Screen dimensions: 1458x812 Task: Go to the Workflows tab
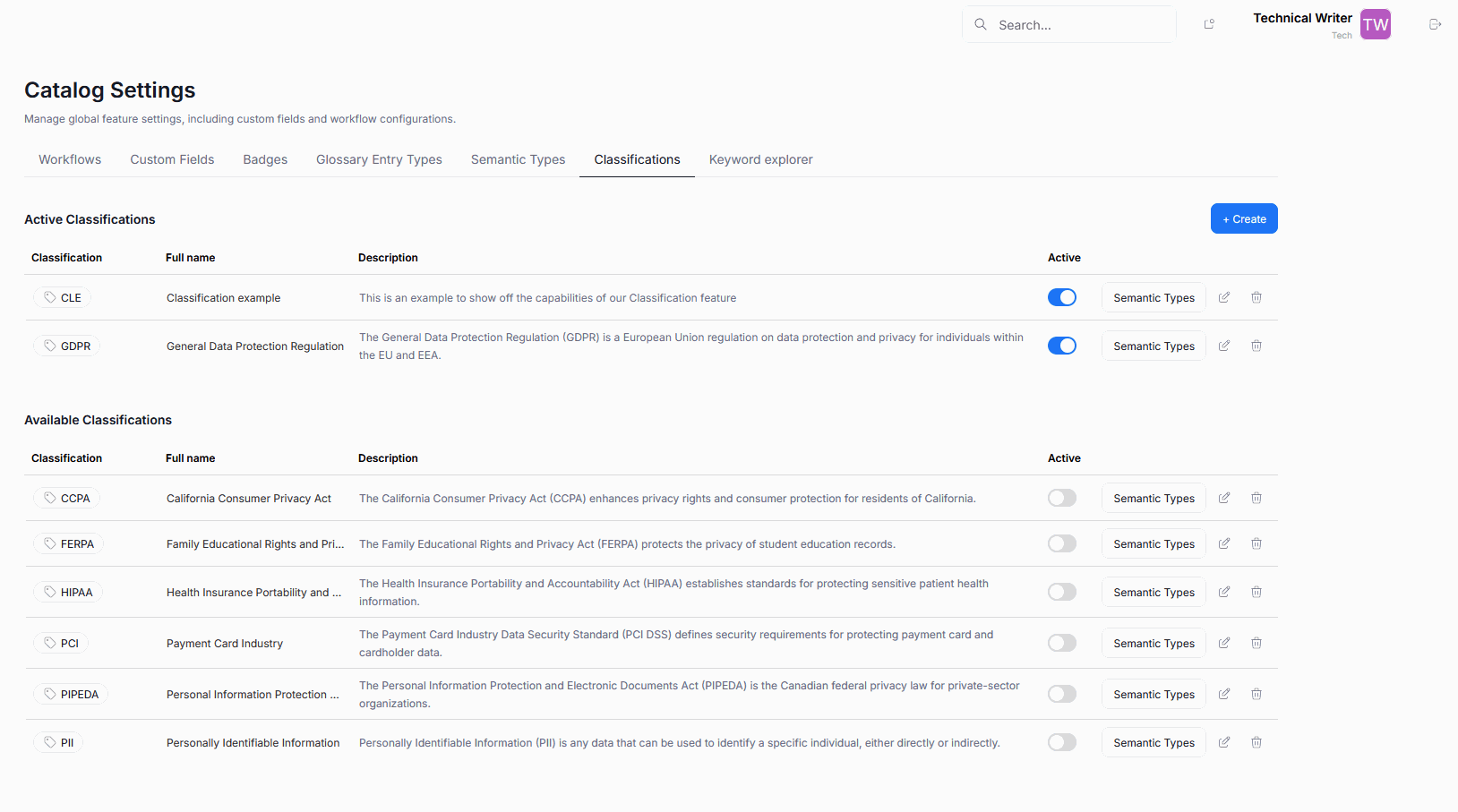coord(70,159)
